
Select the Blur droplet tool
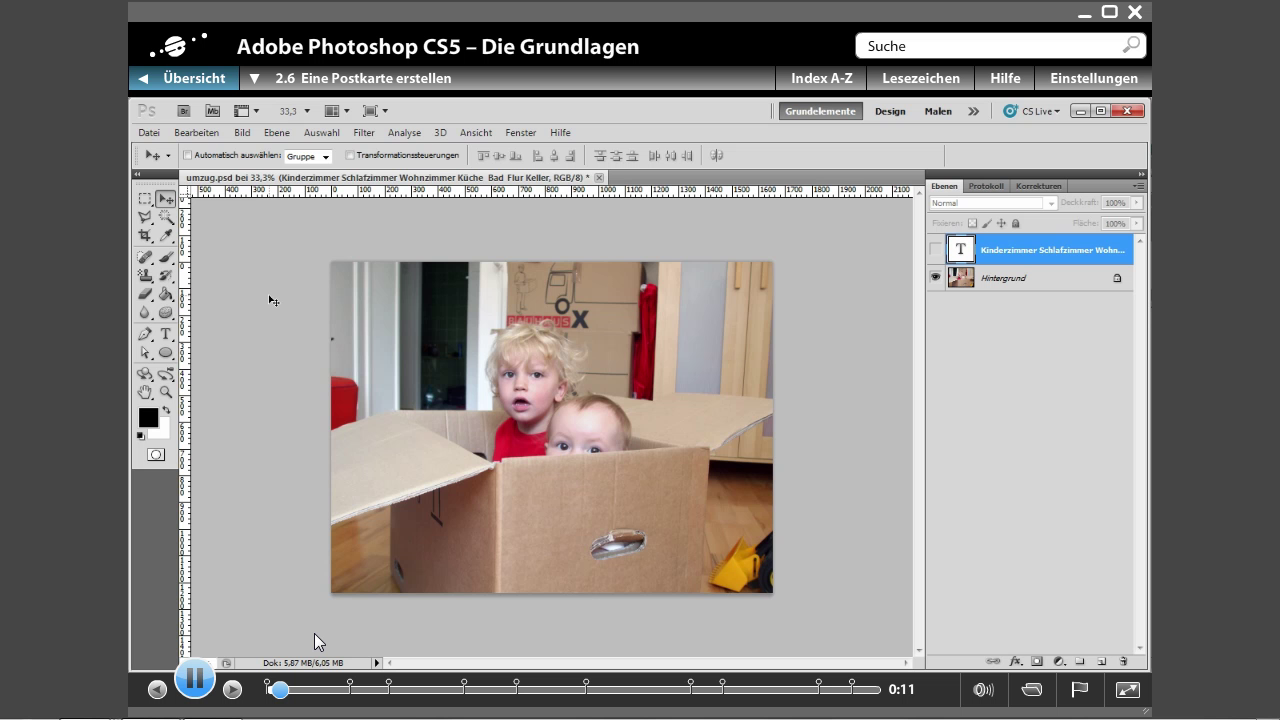[x=146, y=312]
